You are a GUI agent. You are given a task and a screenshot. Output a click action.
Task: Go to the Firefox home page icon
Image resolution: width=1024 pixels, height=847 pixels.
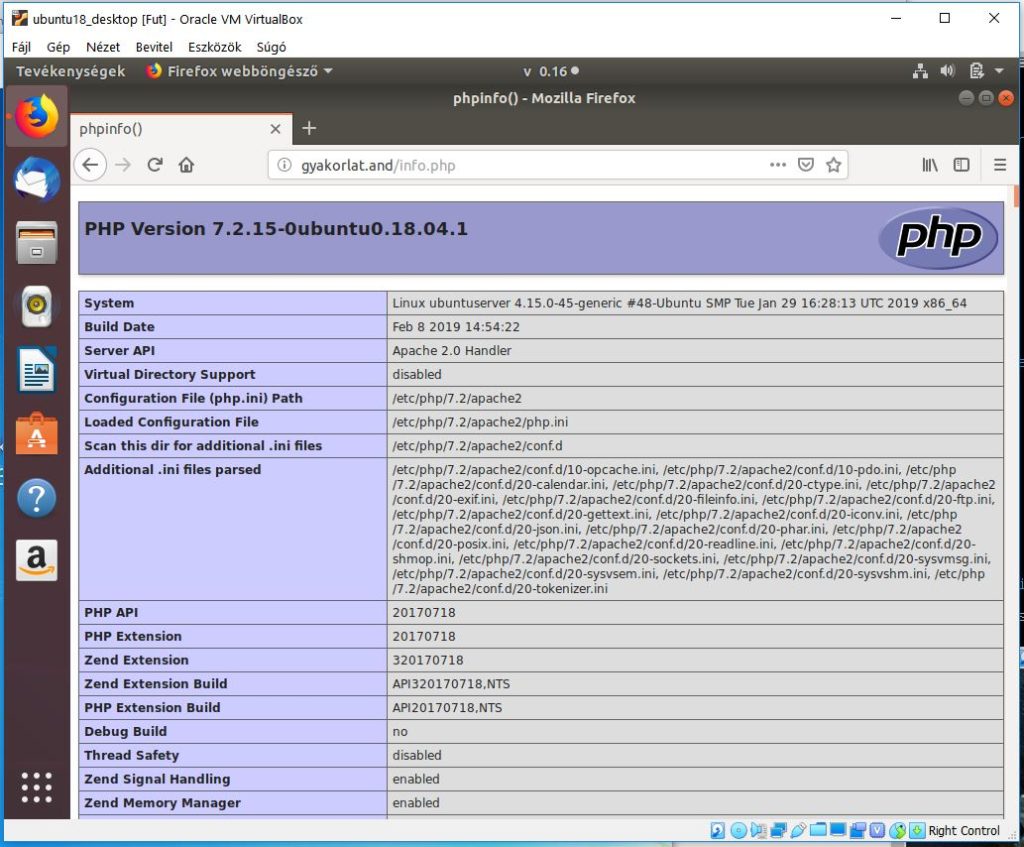click(x=186, y=165)
